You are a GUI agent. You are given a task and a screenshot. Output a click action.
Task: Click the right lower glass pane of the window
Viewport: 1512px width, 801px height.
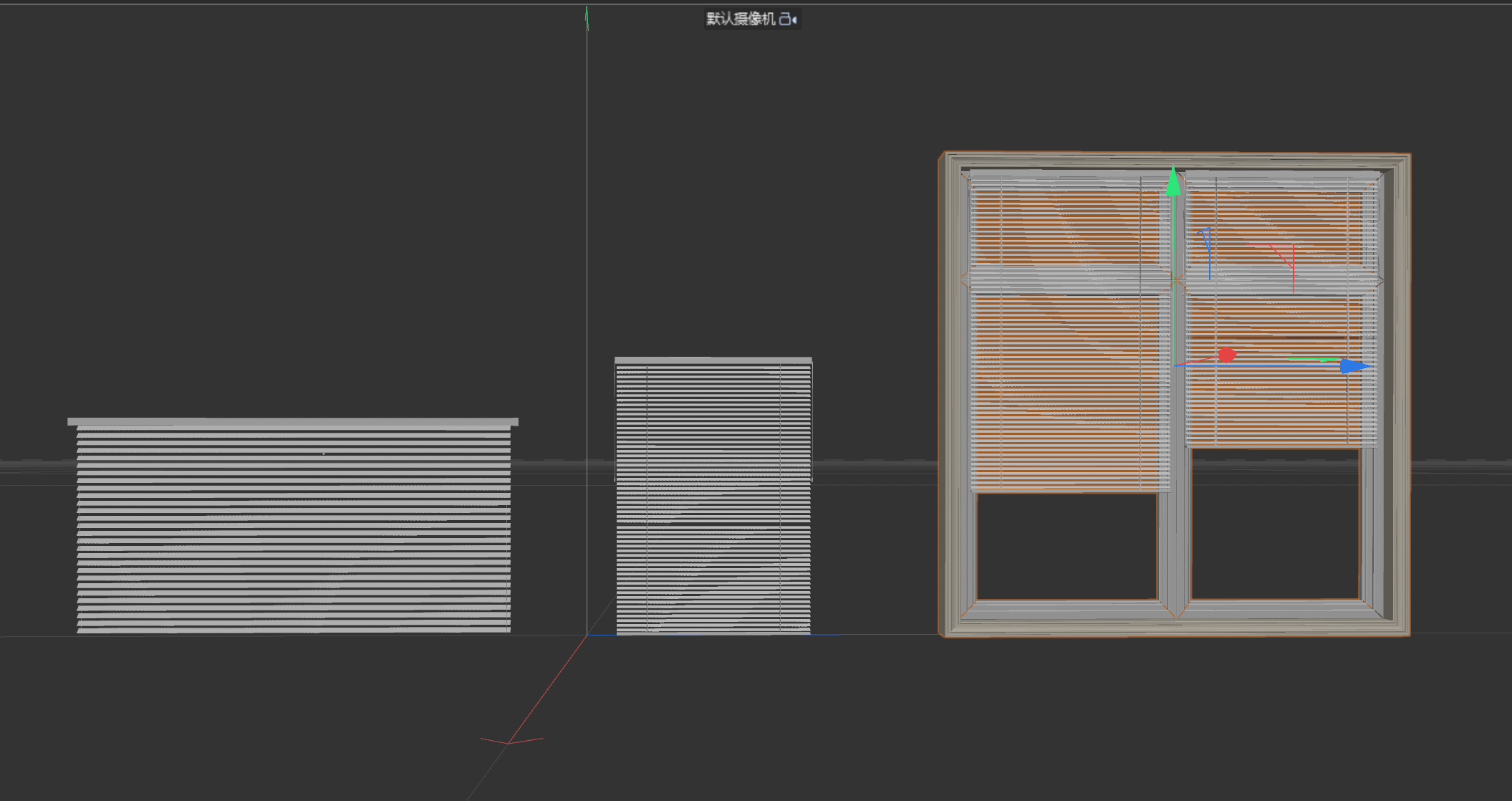(1275, 524)
